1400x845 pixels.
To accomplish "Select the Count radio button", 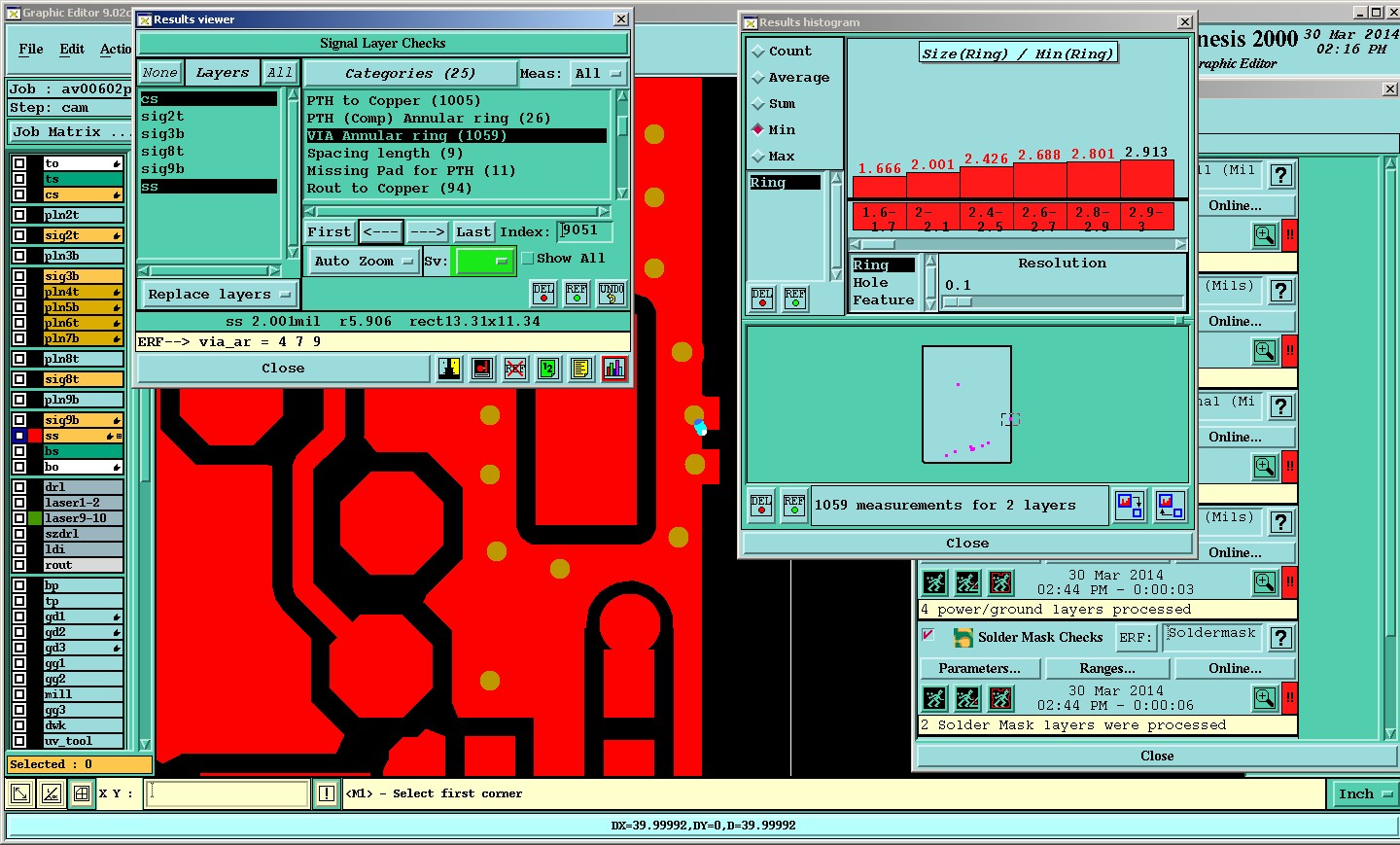I will 758,52.
